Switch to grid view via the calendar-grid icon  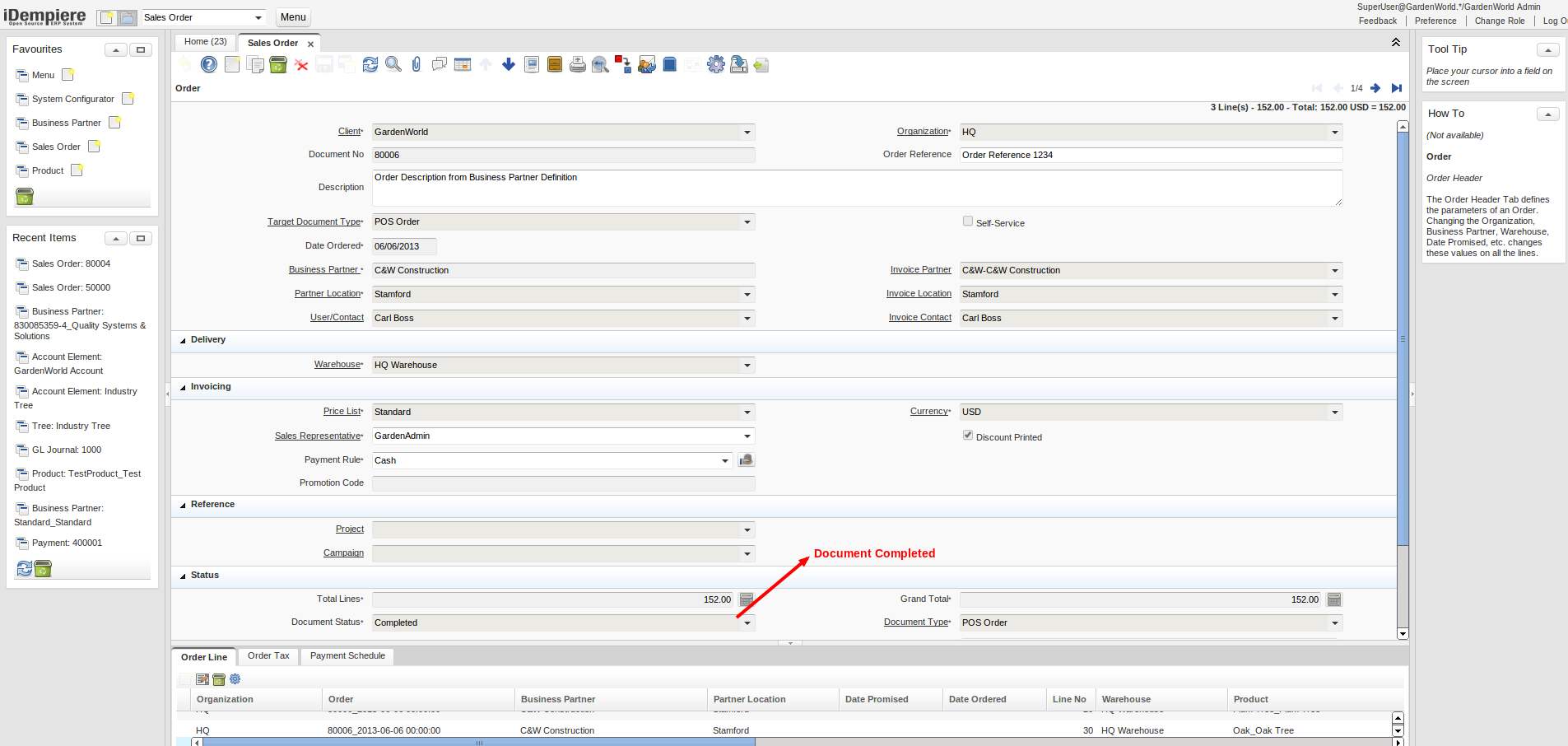pyautogui.click(x=462, y=63)
